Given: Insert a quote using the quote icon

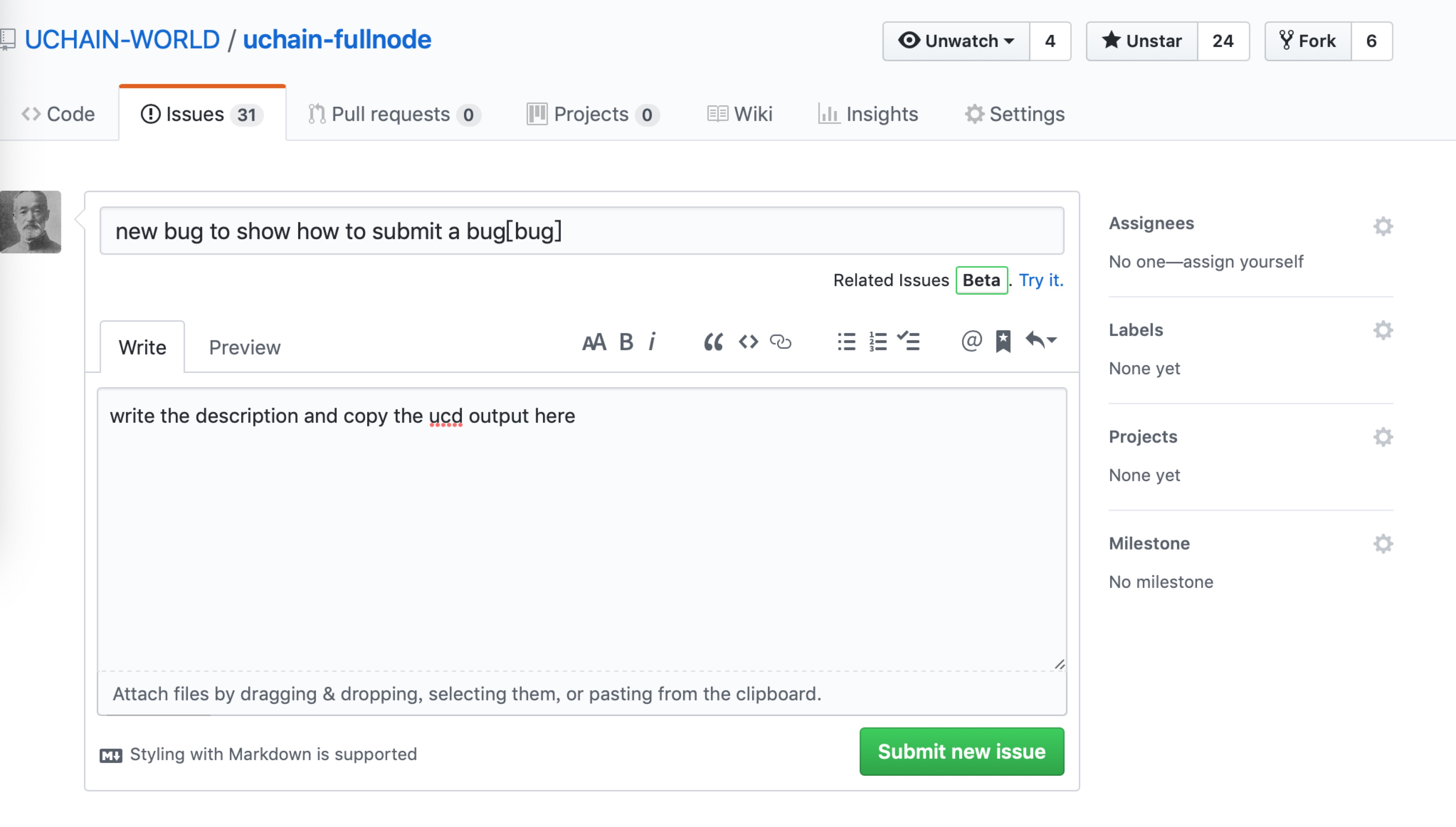Looking at the screenshot, I should coord(713,342).
